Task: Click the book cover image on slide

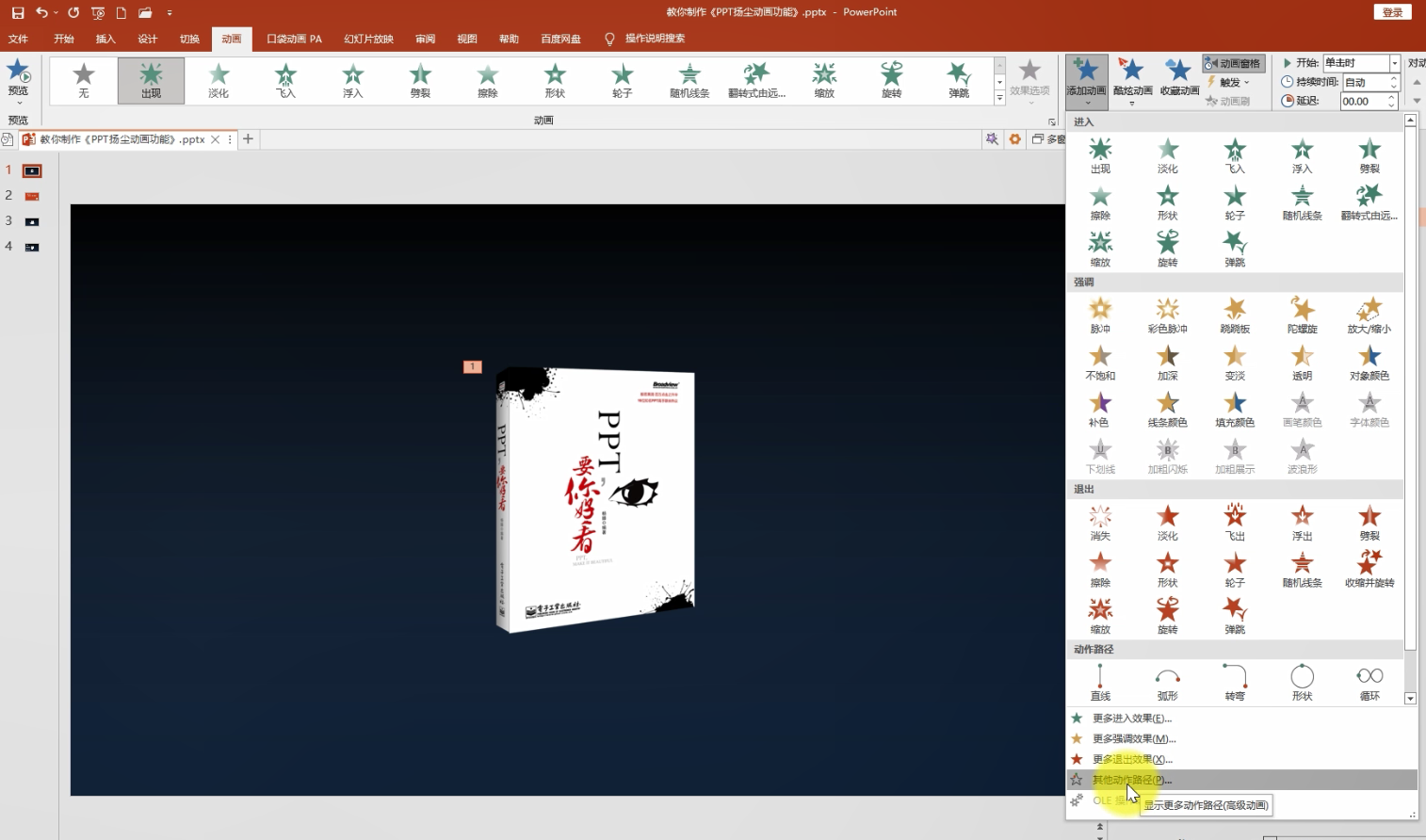Action: [x=595, y=499]
